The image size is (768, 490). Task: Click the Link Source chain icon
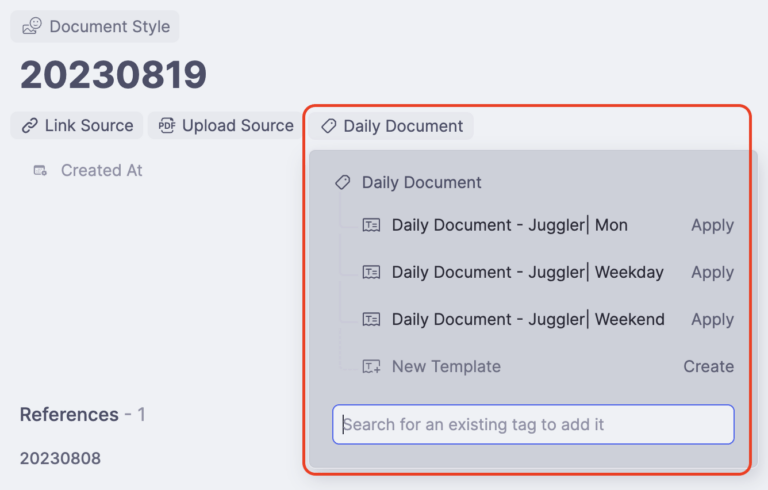click(30, 126)
